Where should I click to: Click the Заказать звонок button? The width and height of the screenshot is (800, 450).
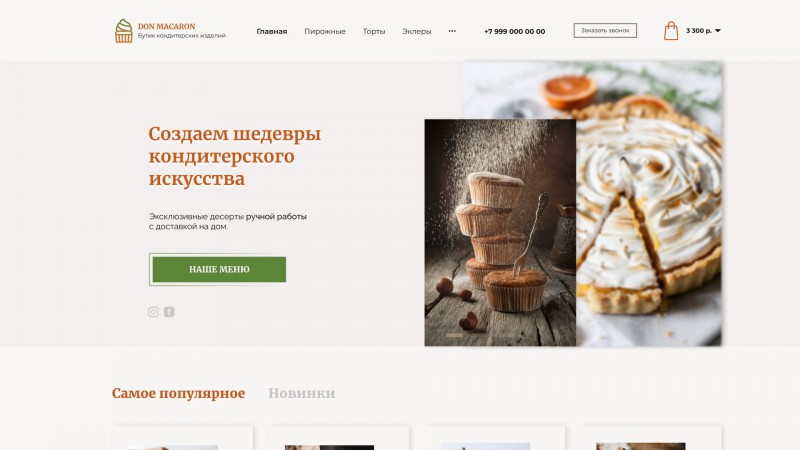[x=605, y=31]
